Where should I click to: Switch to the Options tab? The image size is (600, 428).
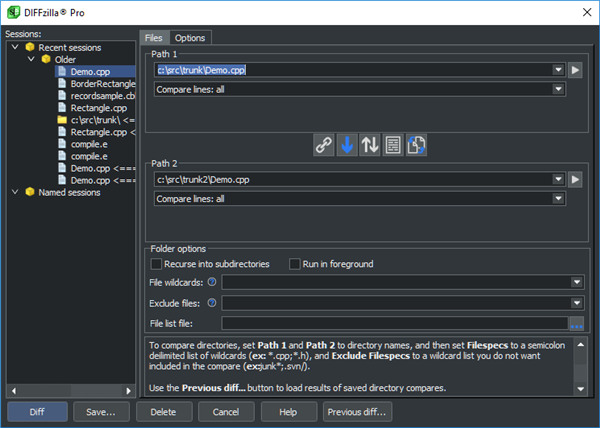[x=190, y=38]
